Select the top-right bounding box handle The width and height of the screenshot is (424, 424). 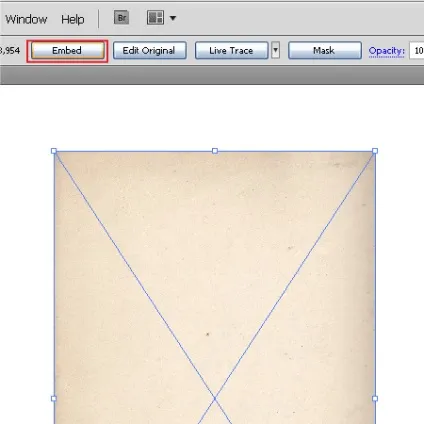[x=375, y=151]
